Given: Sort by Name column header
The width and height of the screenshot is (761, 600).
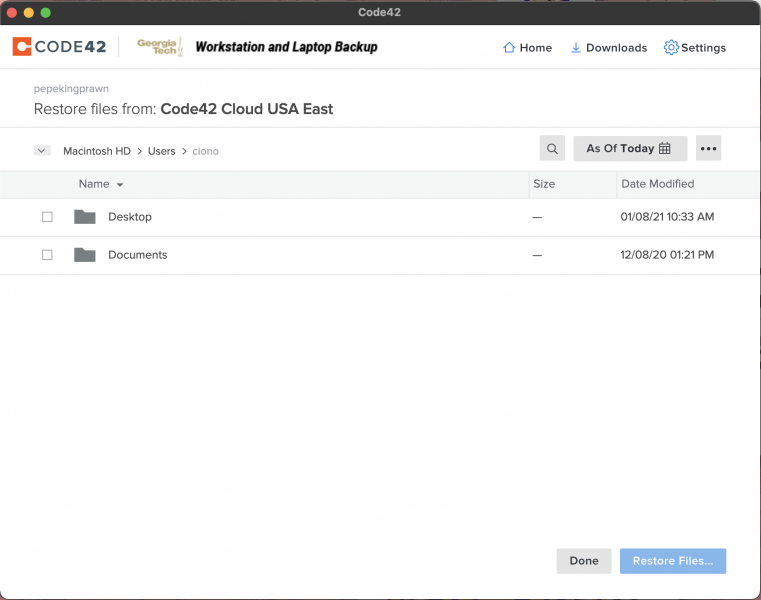Looking at the screenshot, I should coord(101,184).
